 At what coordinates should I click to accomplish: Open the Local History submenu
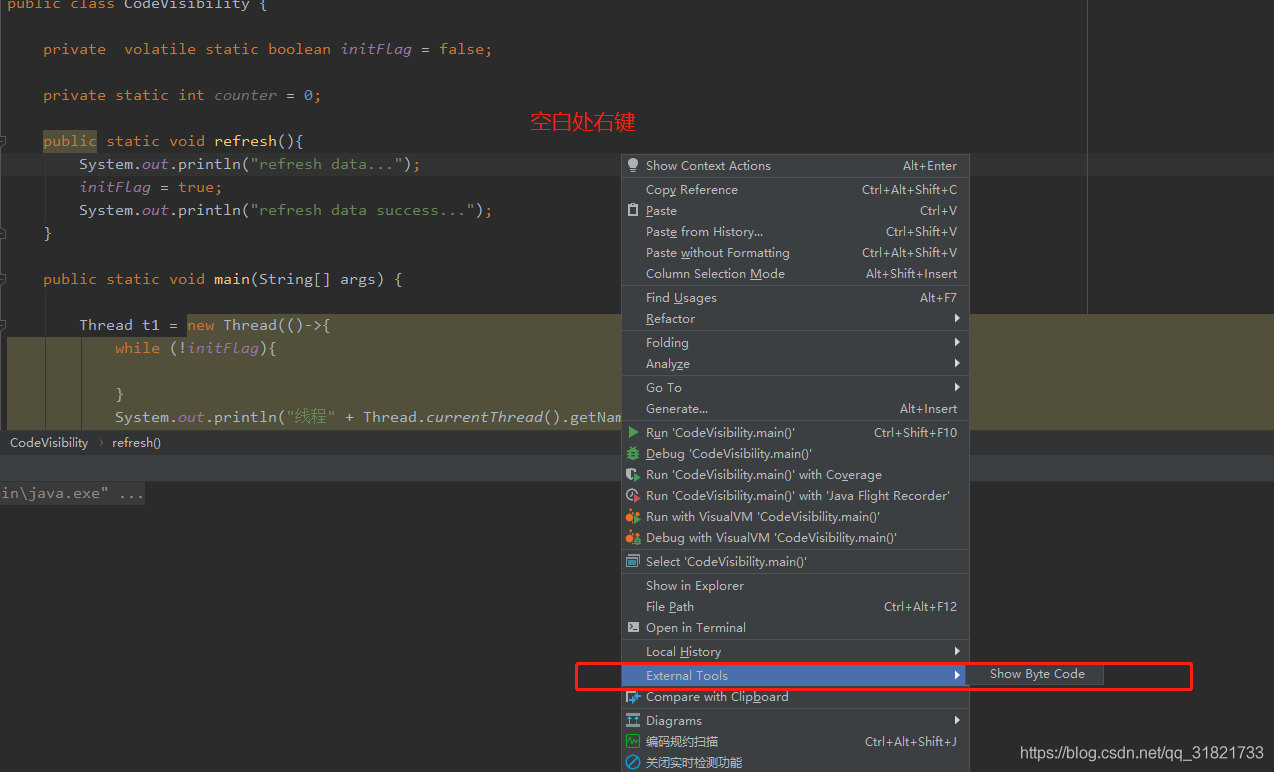point(683,652)
